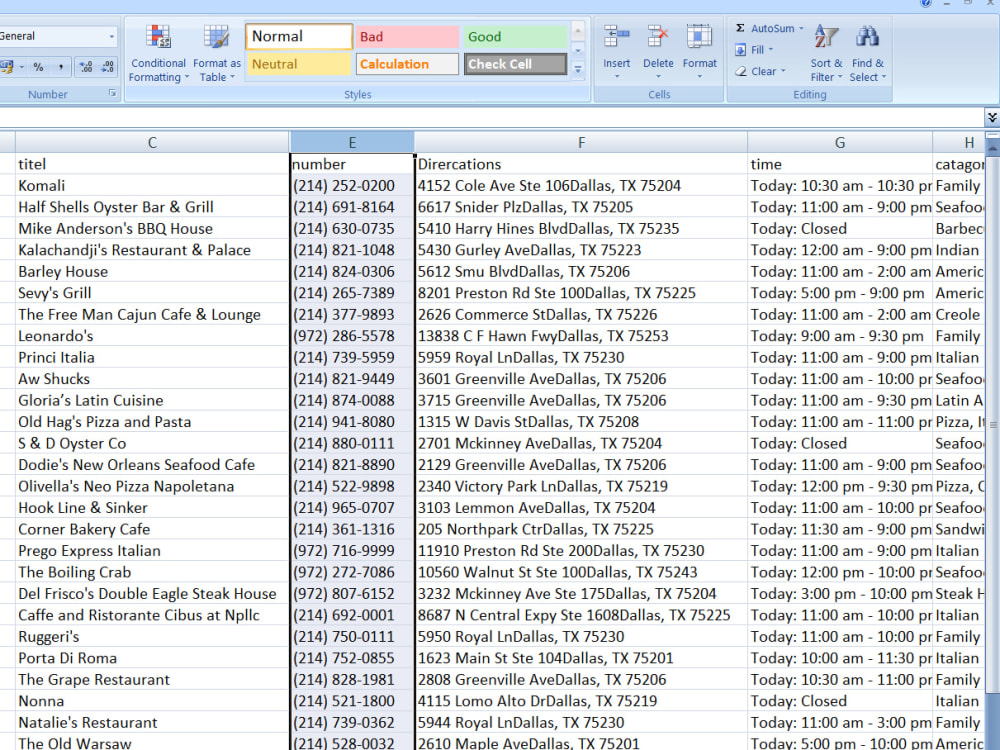Image resolution: width=1000 pixels, height=750 pixels.
Task: Select the 'Dirercations' header cell
Action: (x=581, y=164)
